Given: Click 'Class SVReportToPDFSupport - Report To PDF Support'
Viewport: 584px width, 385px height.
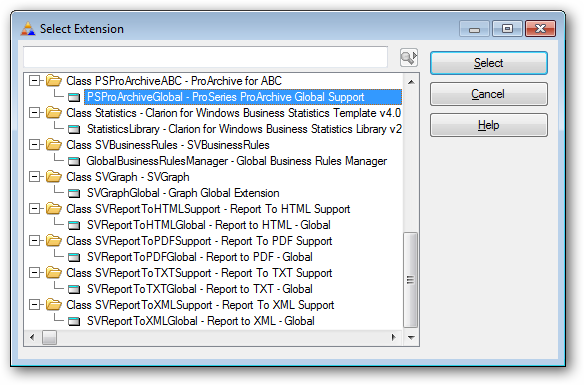Looking at the screenshot, I should click(x=199, y=241).
